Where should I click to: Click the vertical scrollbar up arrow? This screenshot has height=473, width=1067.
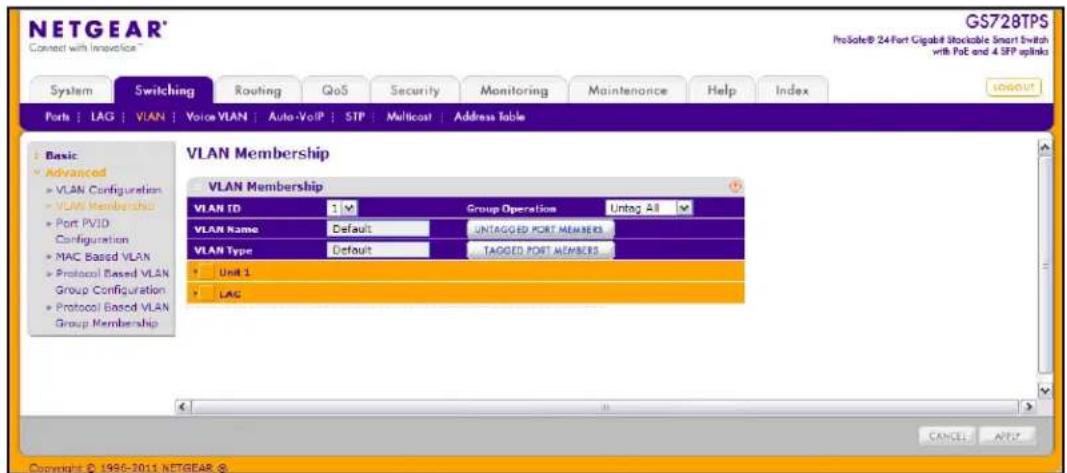1047,148
